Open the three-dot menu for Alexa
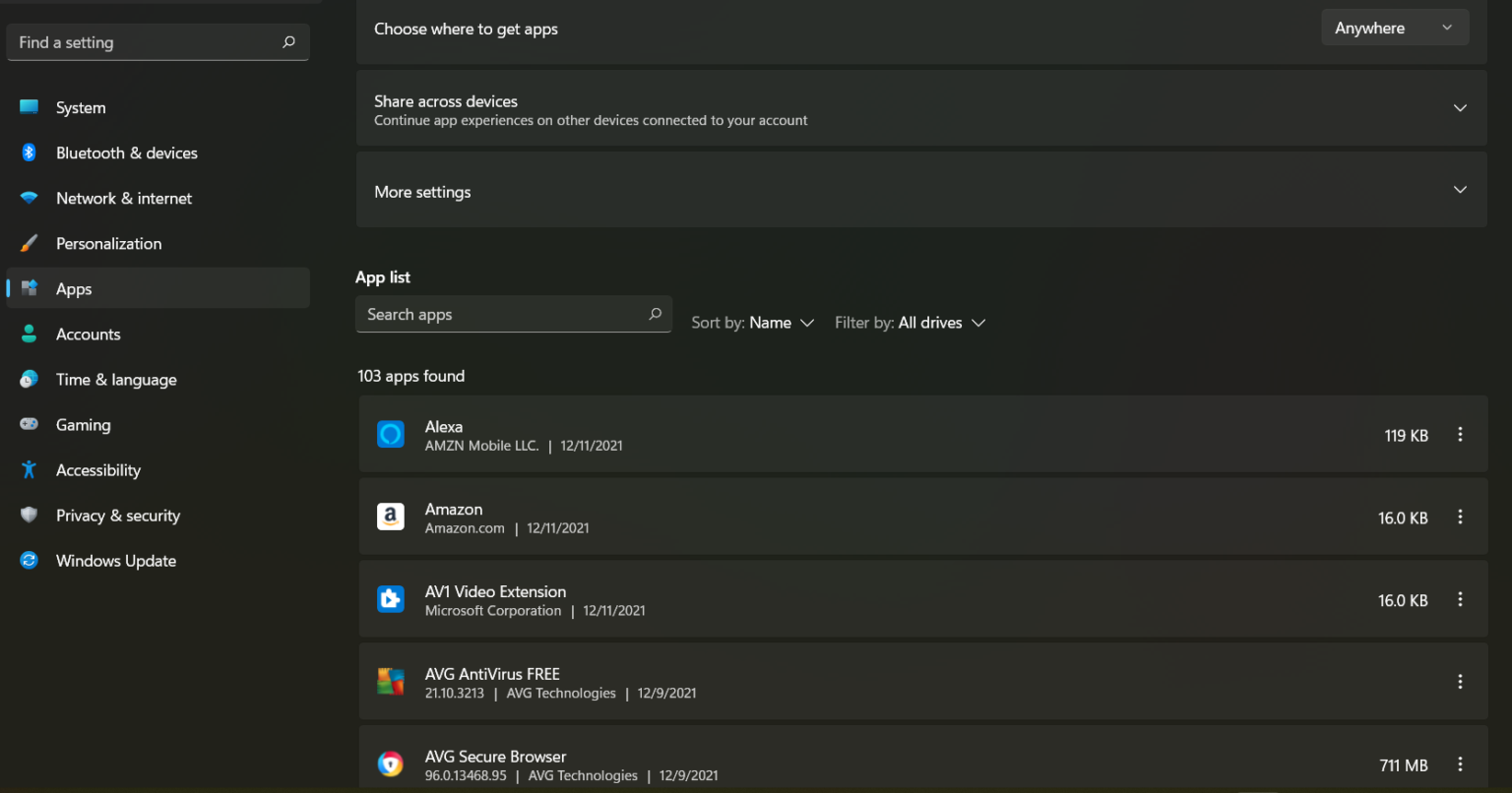 [x=1460, y=435]
